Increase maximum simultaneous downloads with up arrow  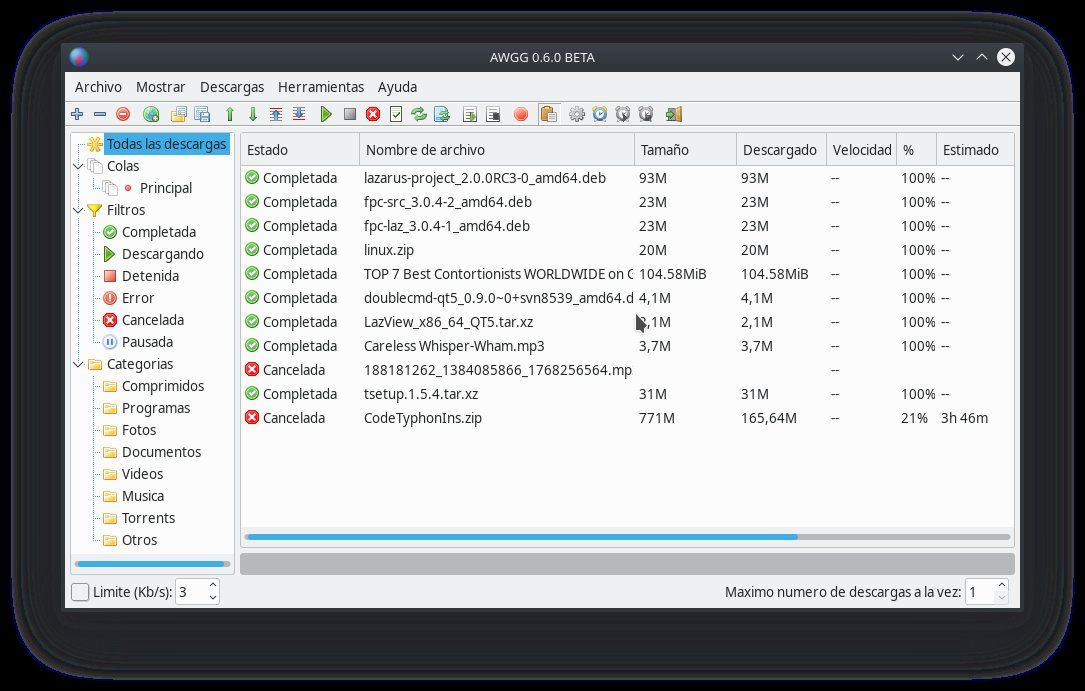coord(1001,586)
